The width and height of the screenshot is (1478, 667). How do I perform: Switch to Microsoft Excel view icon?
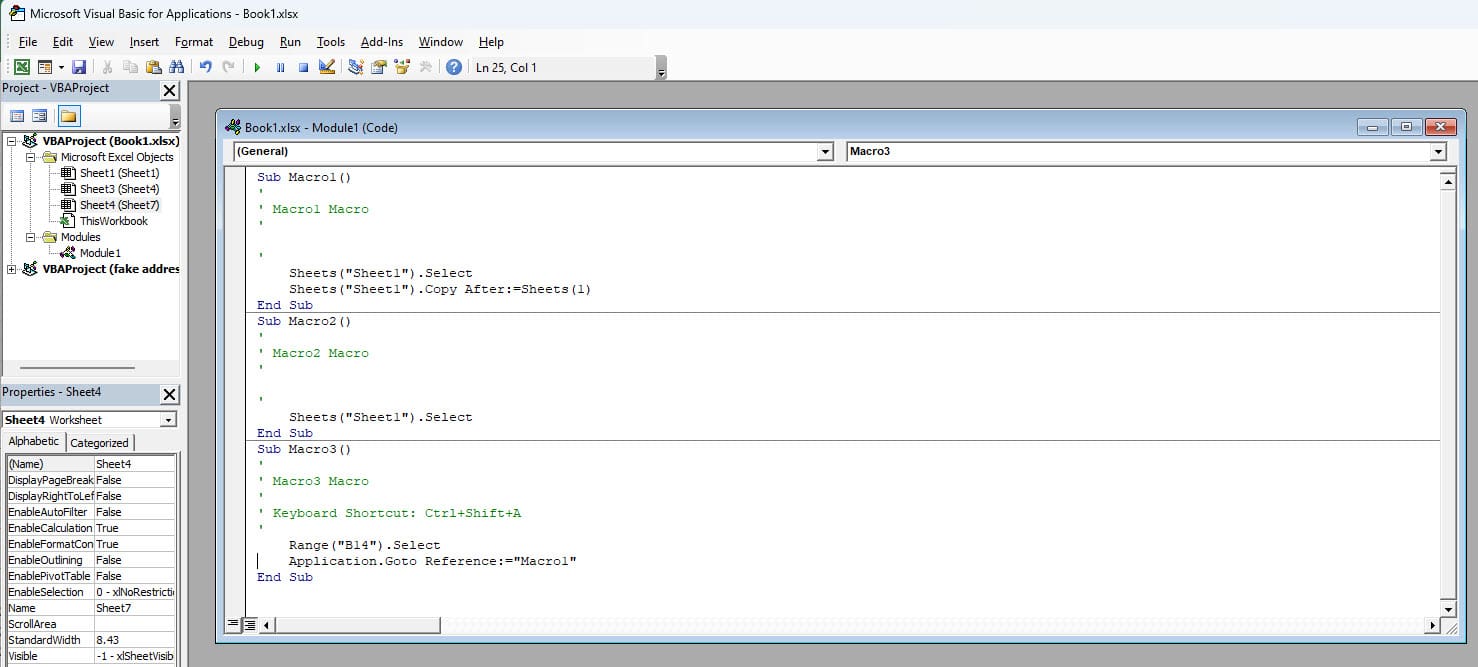(x=21, y=67)
